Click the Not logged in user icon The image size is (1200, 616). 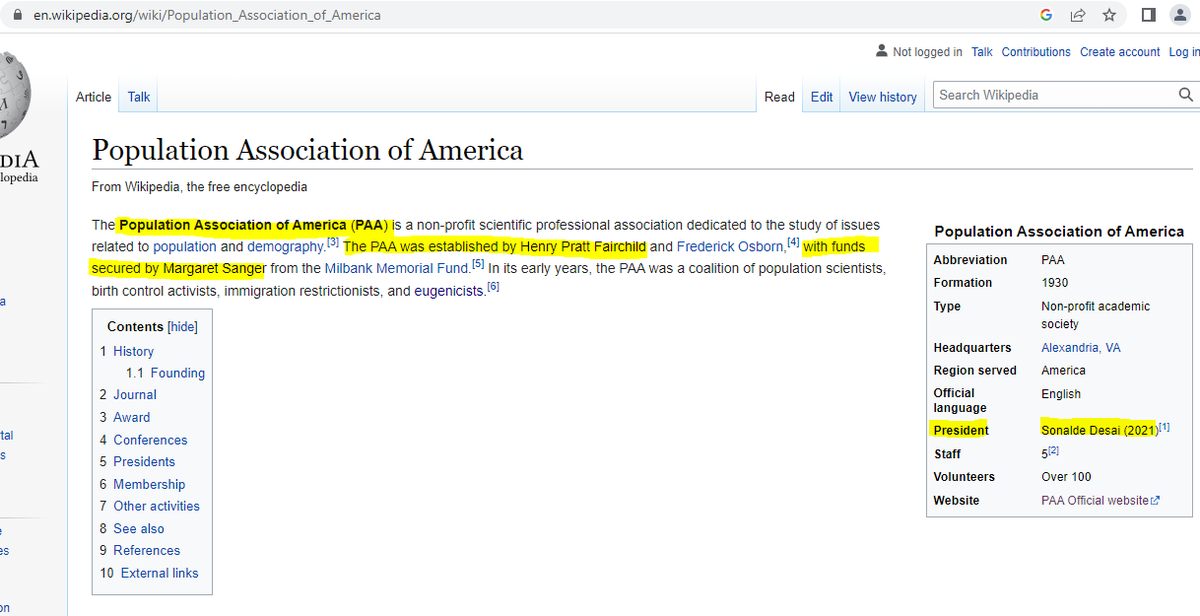click(x=881, y=51)
